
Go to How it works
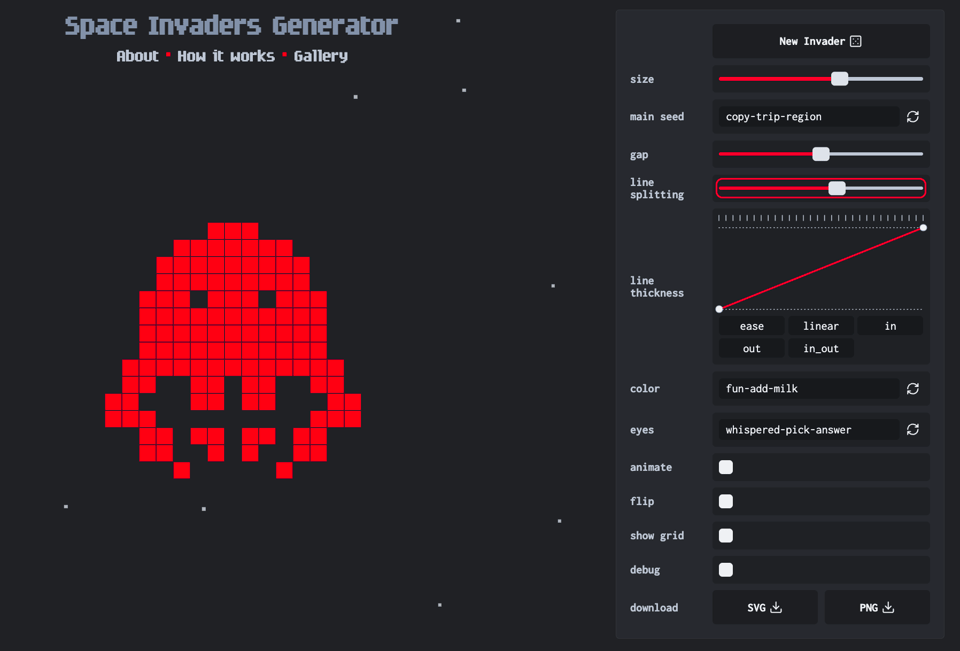click(x=226, y=56)
